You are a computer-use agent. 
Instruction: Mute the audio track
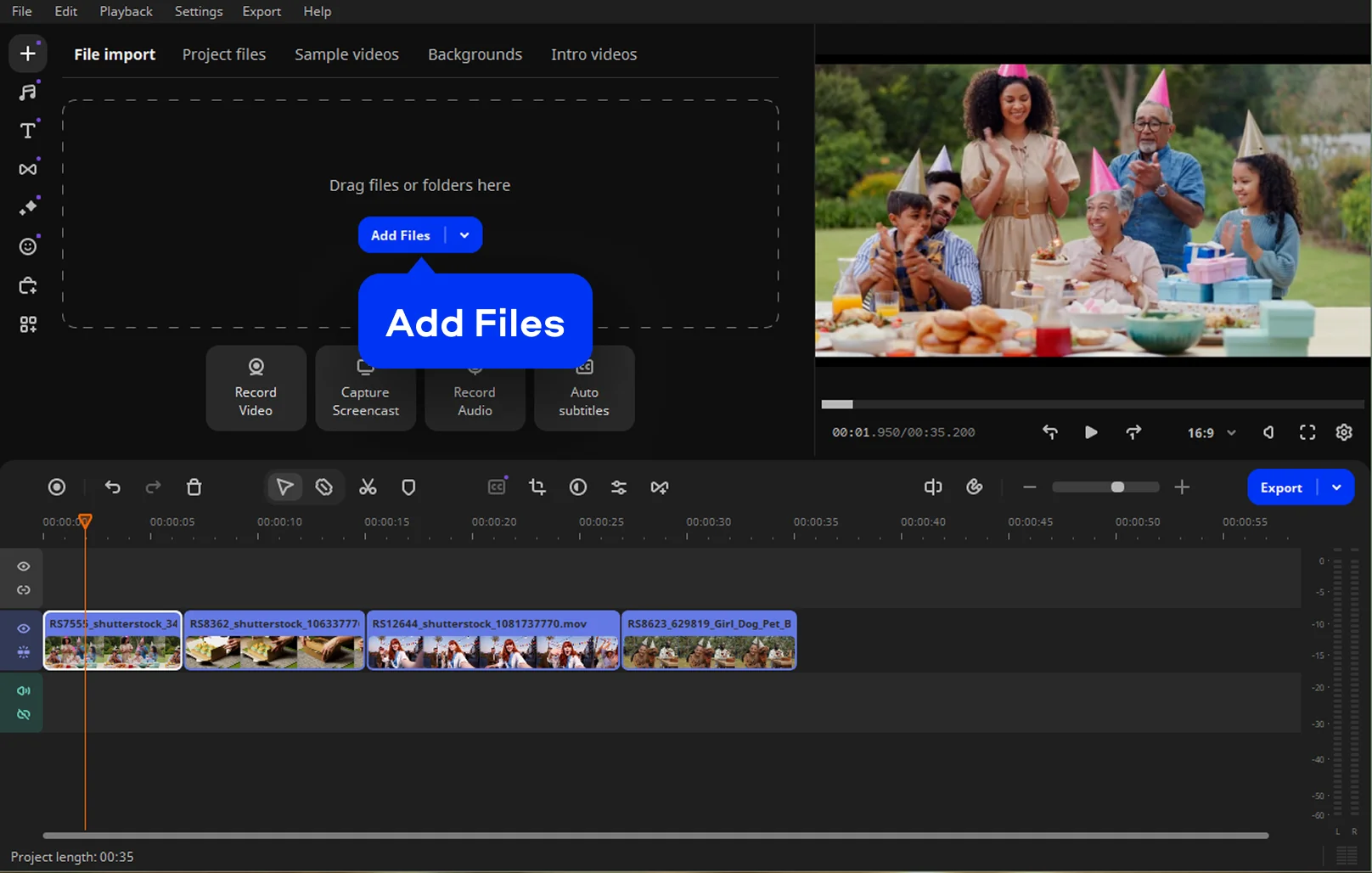point(24,690)
